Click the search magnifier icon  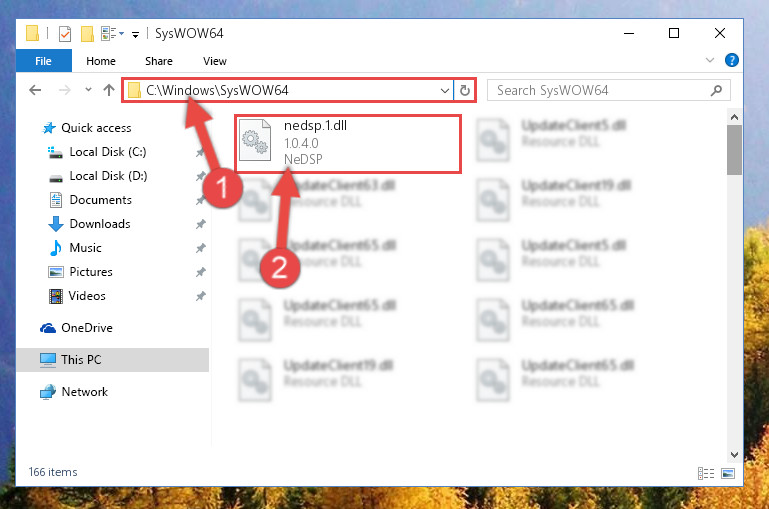coord(717,90)
